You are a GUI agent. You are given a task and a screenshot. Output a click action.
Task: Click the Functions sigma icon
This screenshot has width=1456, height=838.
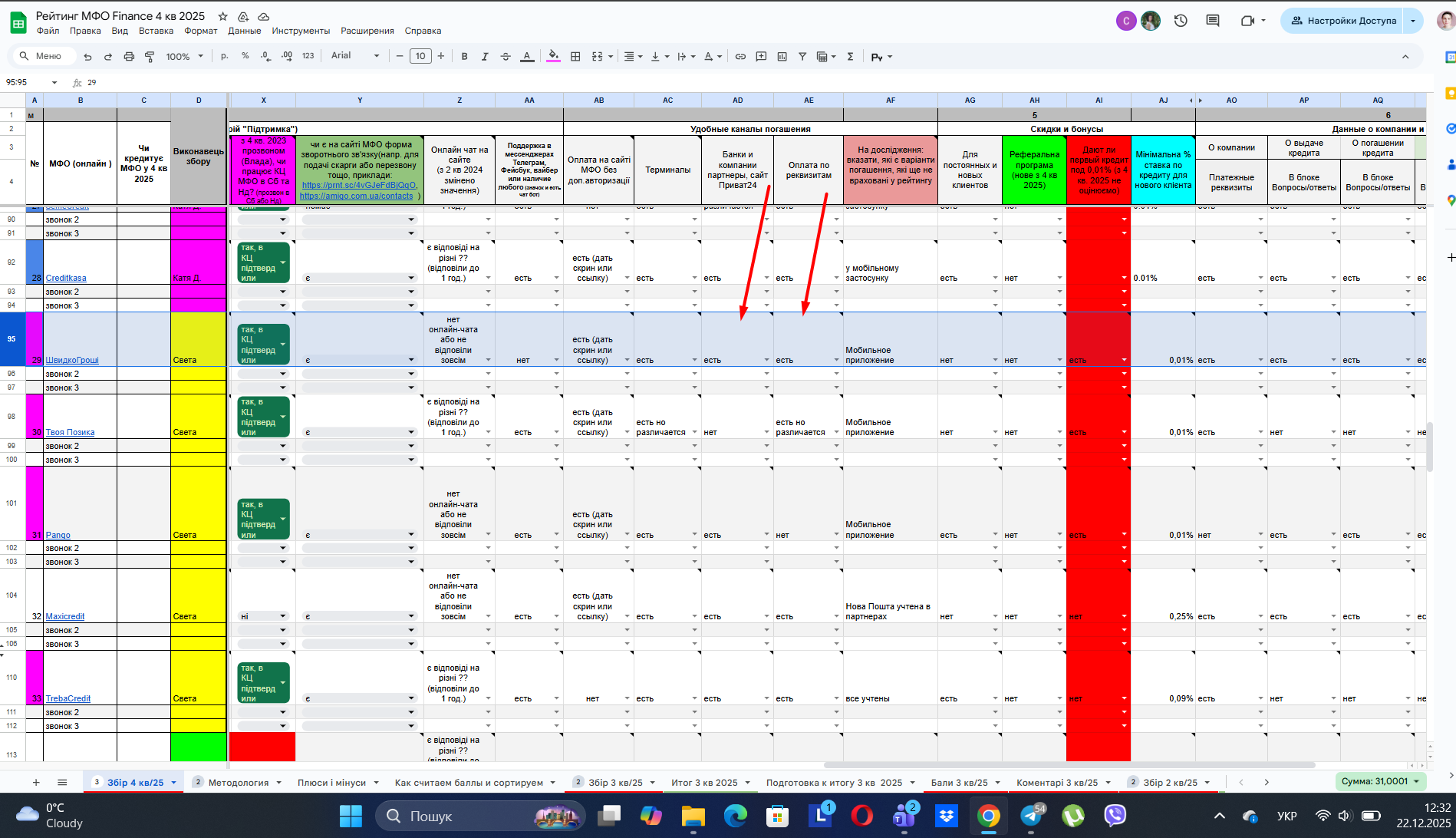850,57
